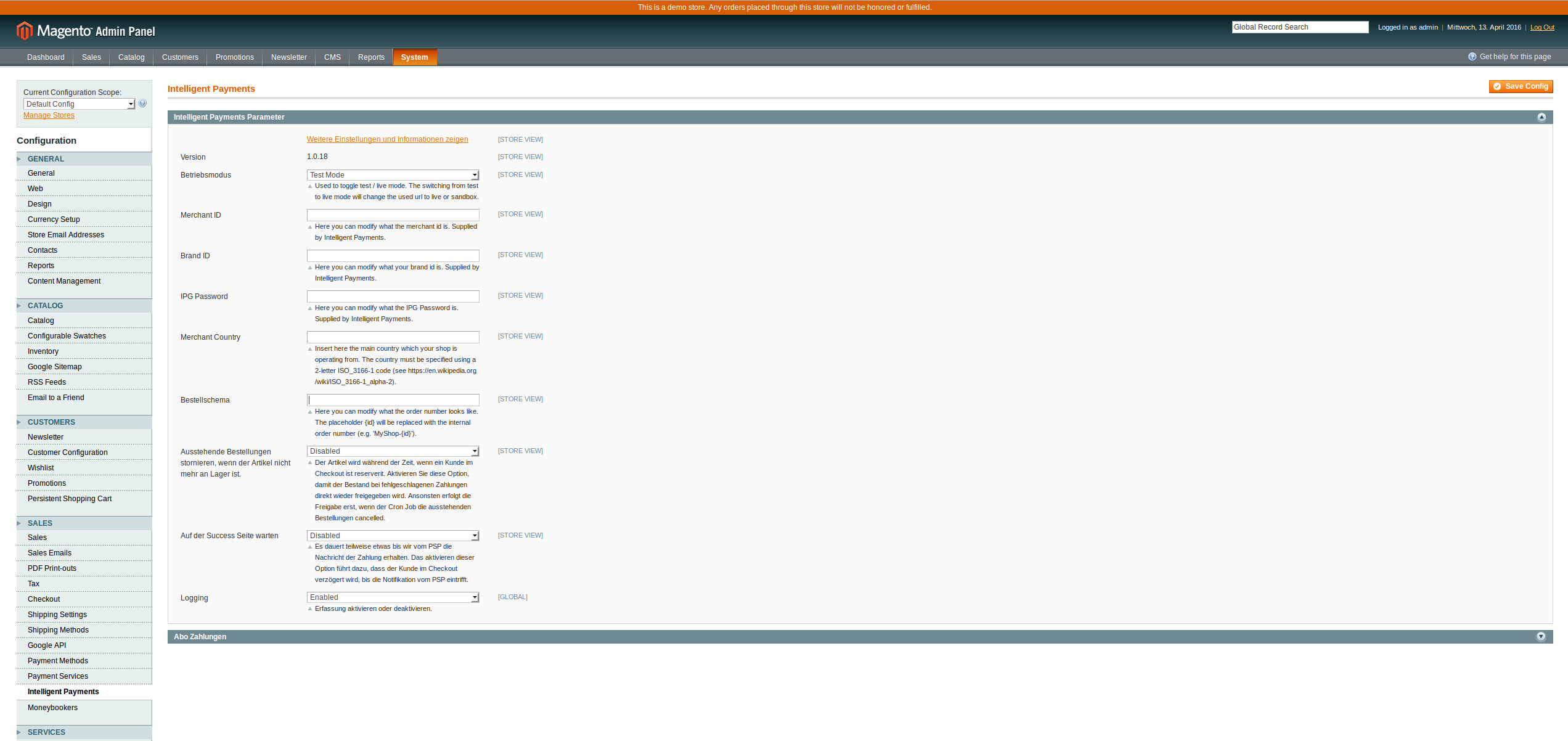Click Weitere Einstellungen und Informationen zeigen link

pos(387,139)
